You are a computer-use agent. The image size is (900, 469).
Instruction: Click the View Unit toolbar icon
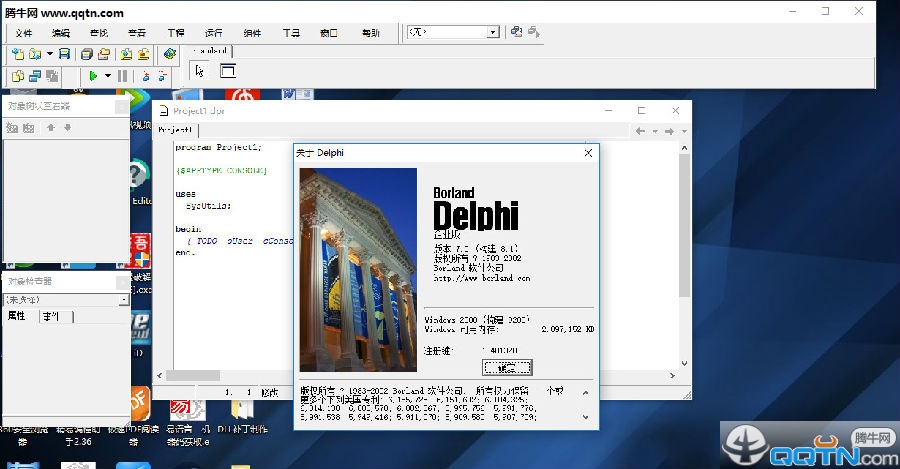pos(18,76)
